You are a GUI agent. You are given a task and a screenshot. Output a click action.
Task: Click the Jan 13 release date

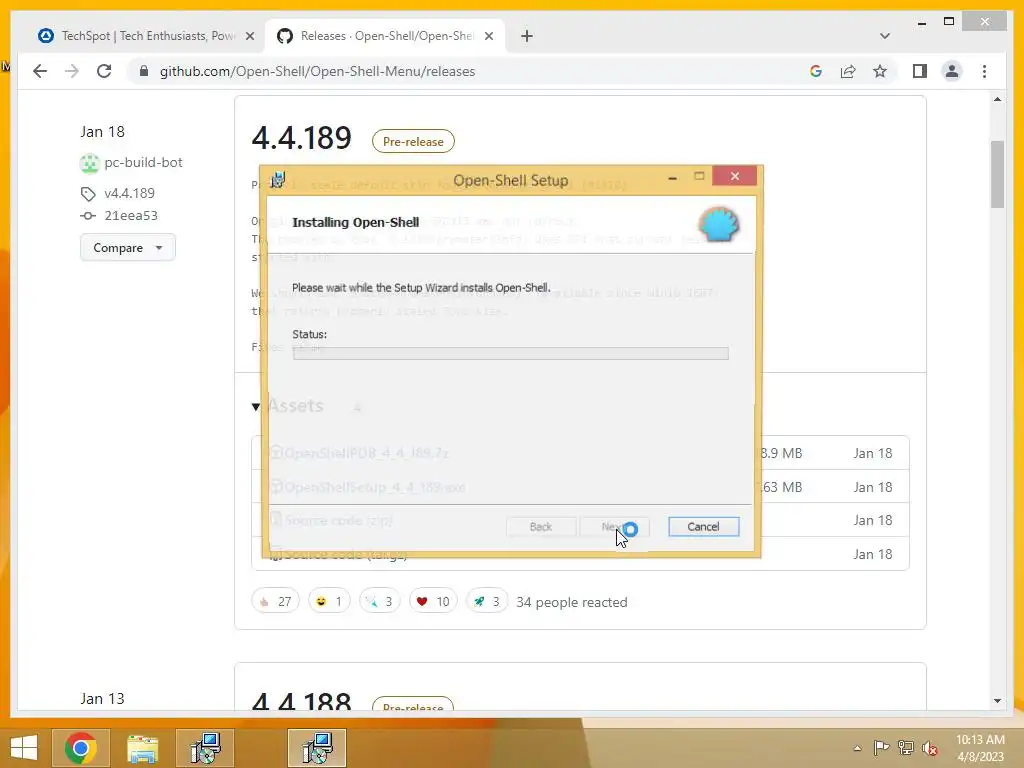click(103, 699)
